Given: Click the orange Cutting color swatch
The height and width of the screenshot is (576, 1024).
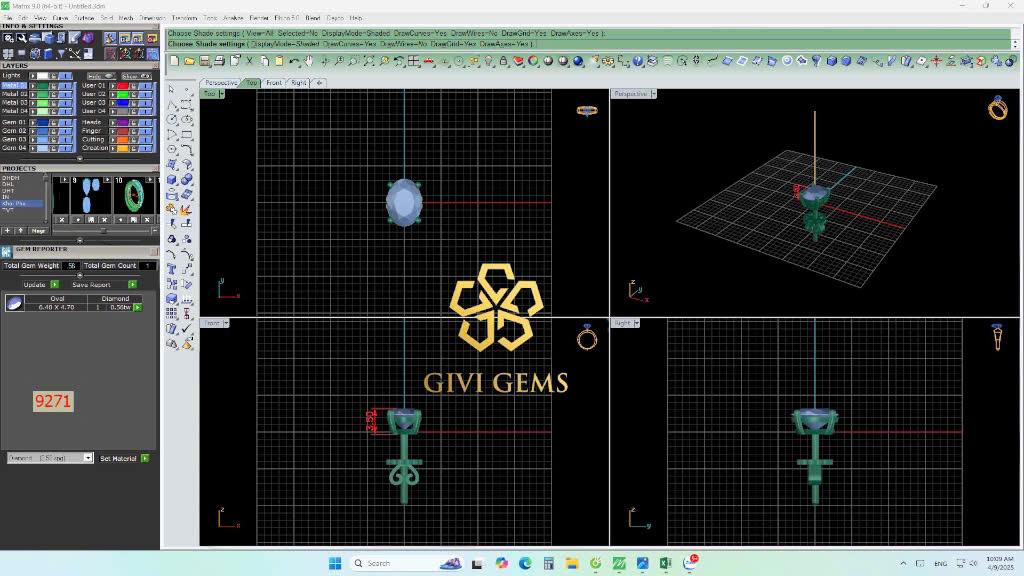Looking at the screenshot, I should click(x=123, y=140).
